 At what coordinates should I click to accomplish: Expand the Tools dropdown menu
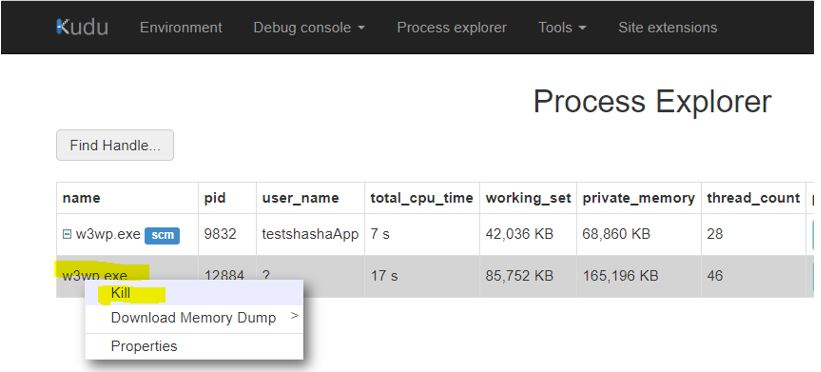click(x=562, y=27)
